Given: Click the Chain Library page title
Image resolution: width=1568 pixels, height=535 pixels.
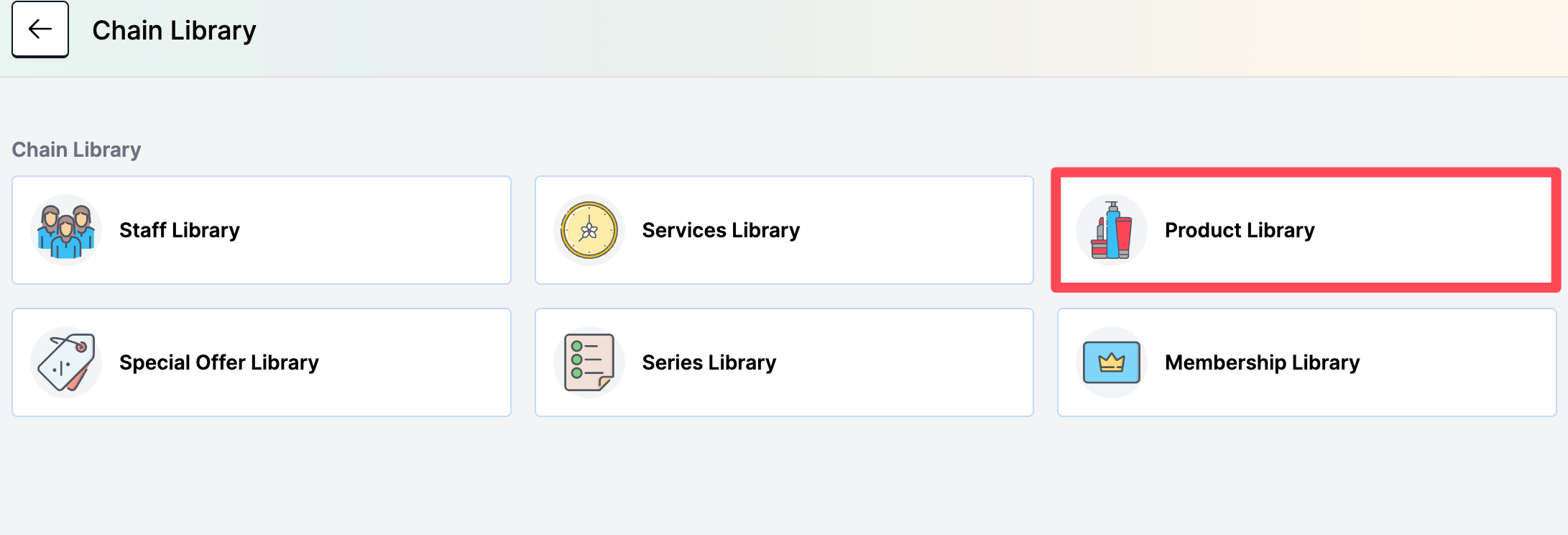Looking at the screenshot, I should click(174, 30).
